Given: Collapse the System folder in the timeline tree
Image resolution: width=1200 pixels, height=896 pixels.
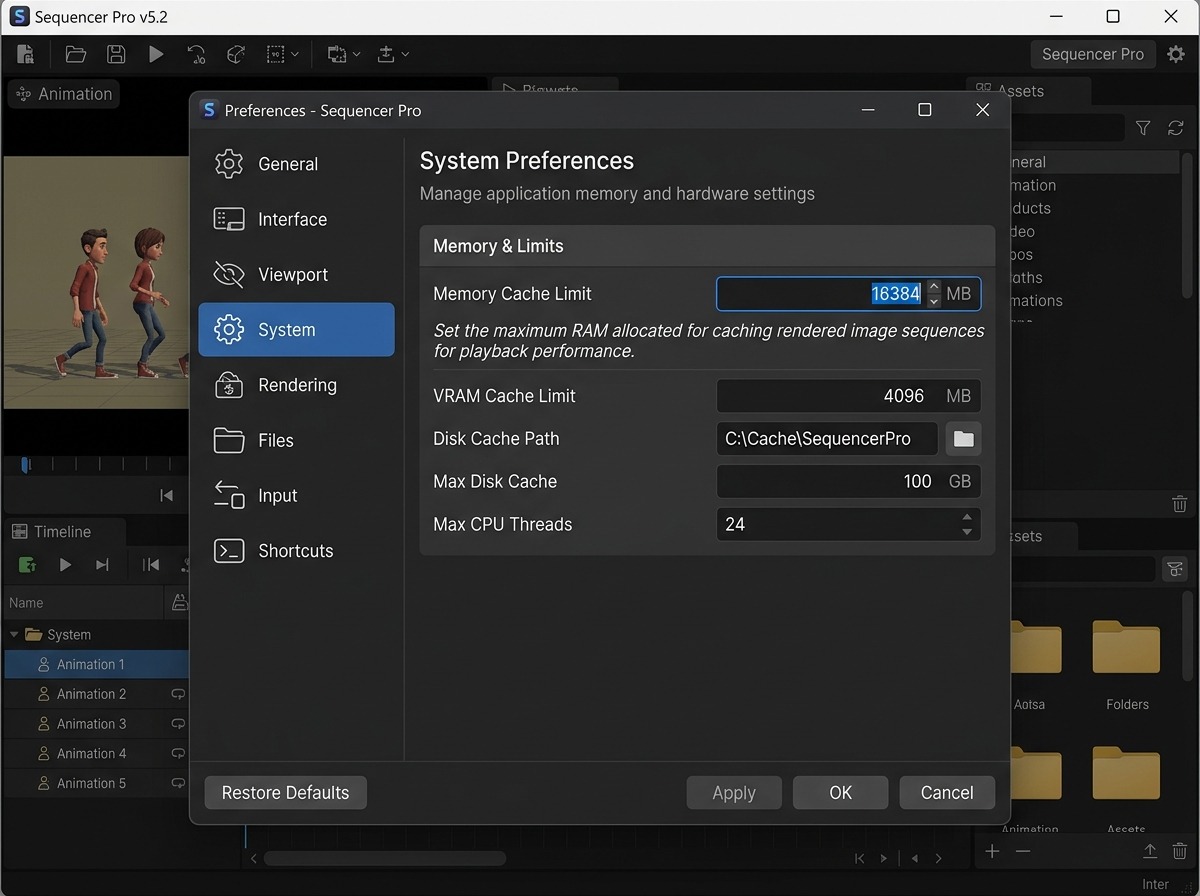Looking at the screenshot, I should click(x=14, y=635).
